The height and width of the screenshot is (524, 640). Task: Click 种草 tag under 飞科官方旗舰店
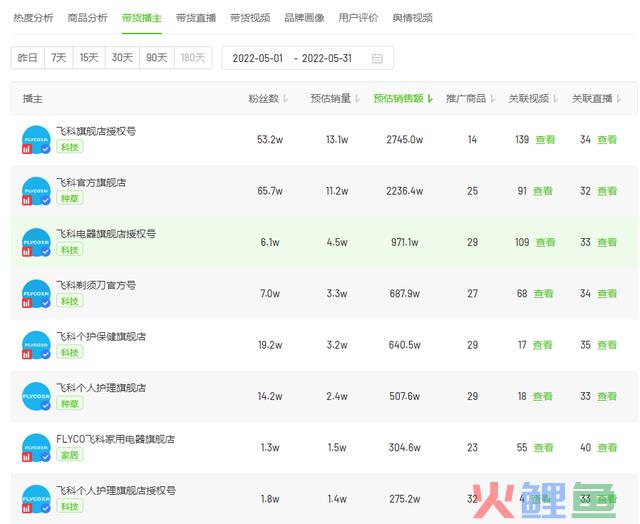[70, 198]
